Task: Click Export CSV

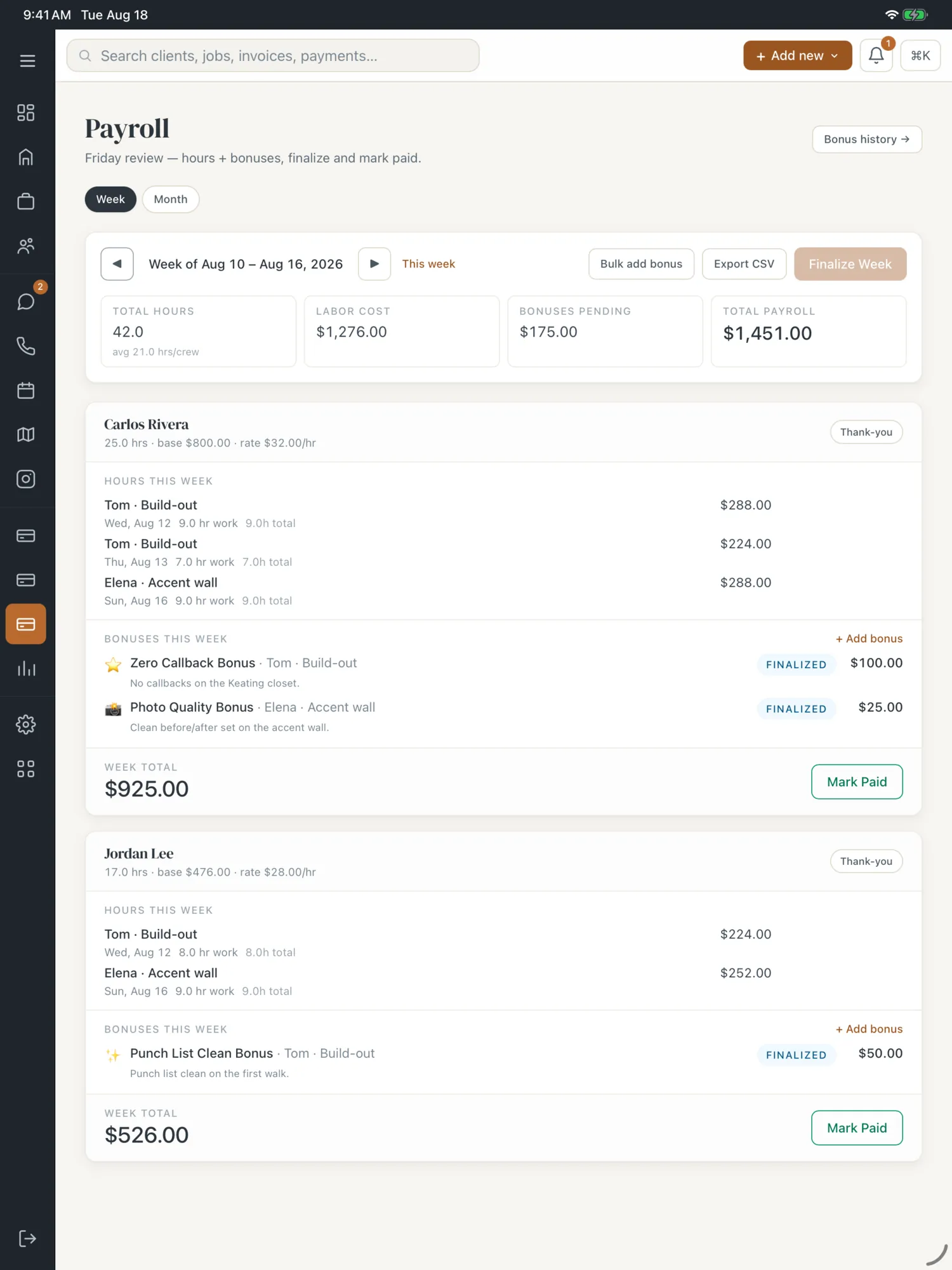Action: (x=744, y=264)
